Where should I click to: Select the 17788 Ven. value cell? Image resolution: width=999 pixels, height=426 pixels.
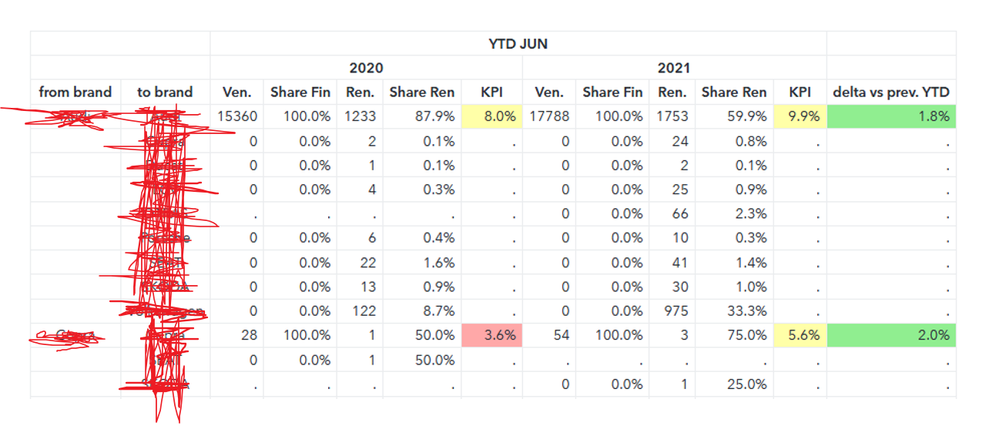[x=548, y=117]
